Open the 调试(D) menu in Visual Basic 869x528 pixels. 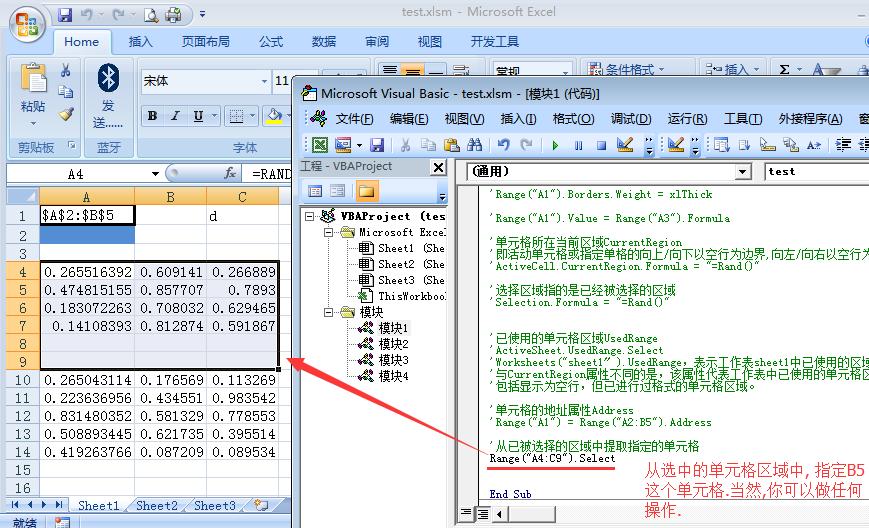coord(631,119)
